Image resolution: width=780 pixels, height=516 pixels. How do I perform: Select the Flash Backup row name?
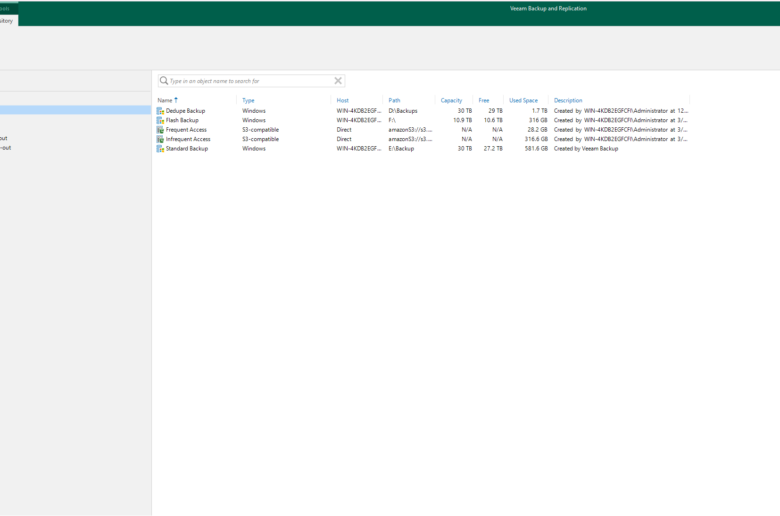182,120
